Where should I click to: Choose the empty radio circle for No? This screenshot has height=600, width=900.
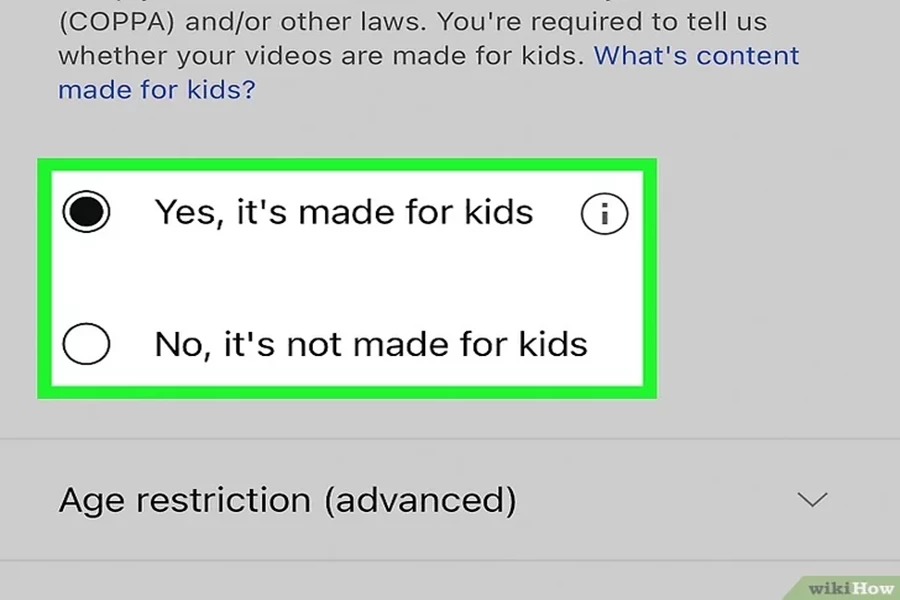click(x=86, y=344)
